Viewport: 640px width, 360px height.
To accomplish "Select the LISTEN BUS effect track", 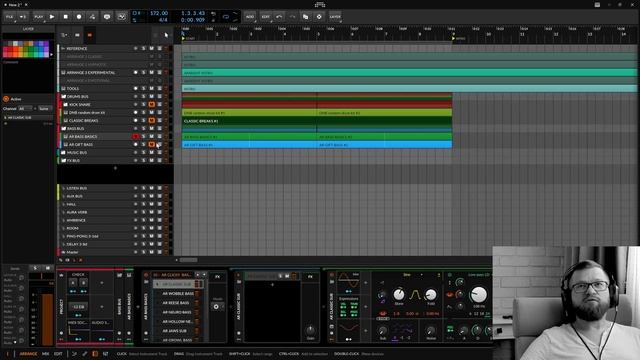I will coord(77,188).
